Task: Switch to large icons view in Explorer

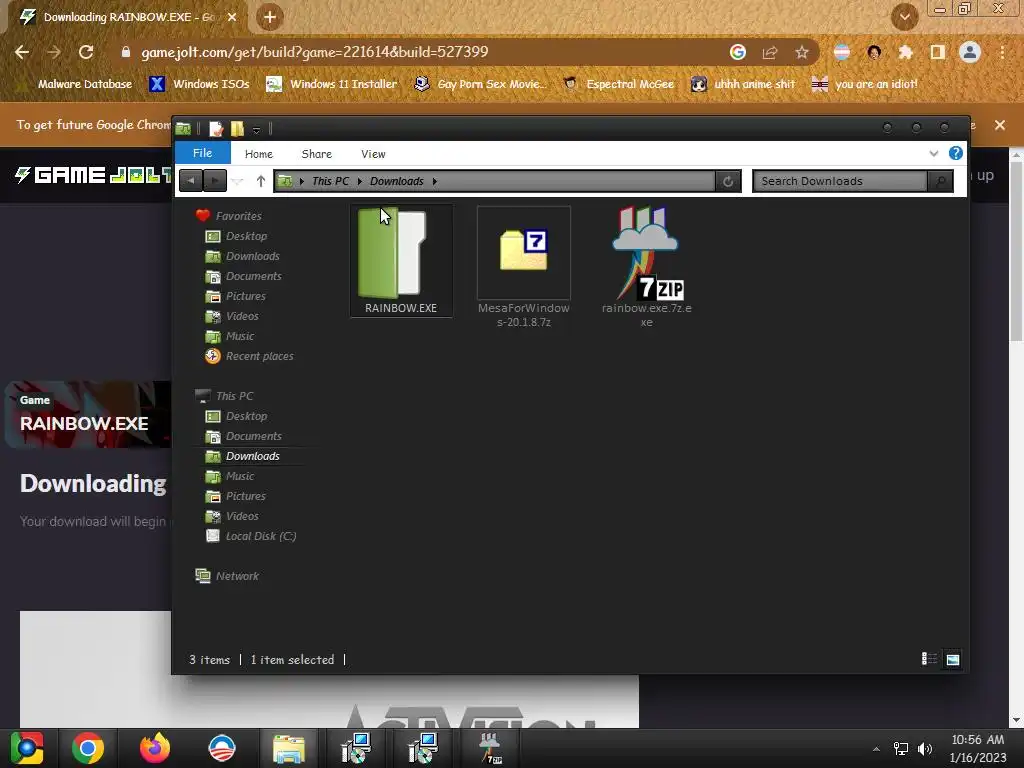Action: (x=953, y=659)
